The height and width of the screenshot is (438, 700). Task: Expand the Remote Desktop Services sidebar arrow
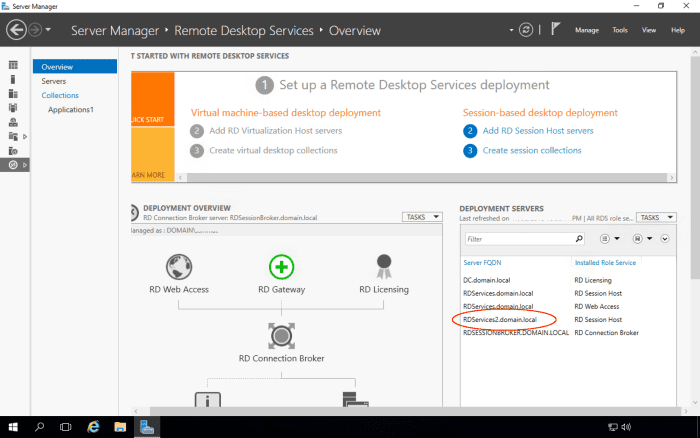pyautogui.click(x=25, y=165)
